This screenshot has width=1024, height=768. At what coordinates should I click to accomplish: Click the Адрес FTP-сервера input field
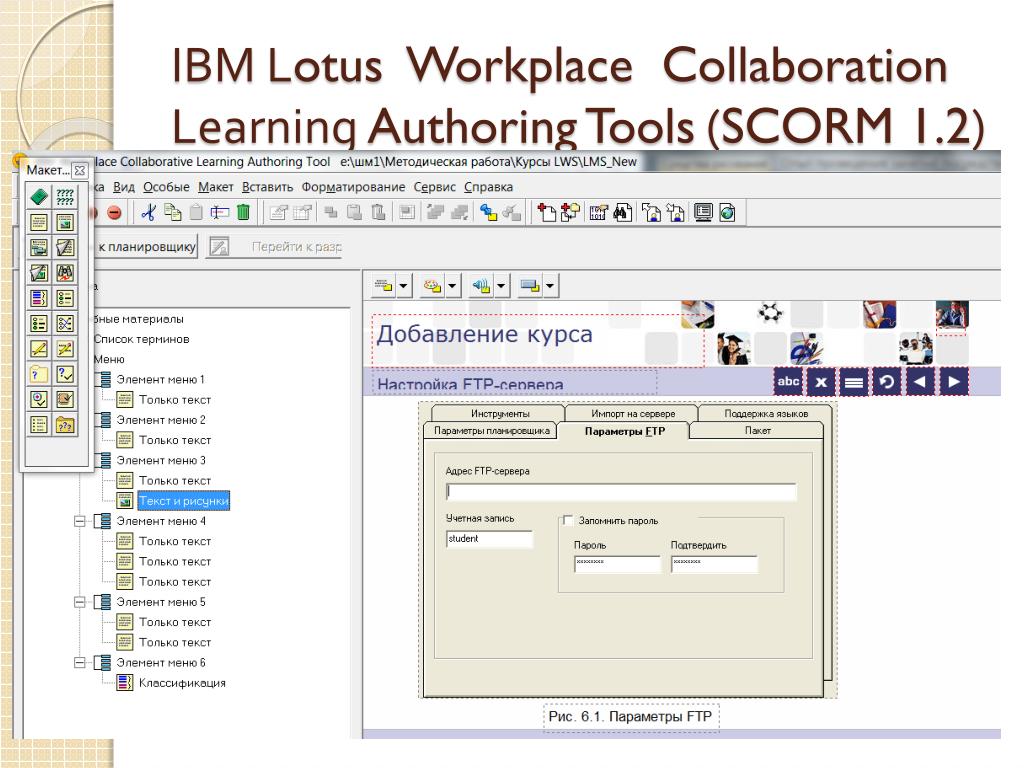tap(621, 492)
